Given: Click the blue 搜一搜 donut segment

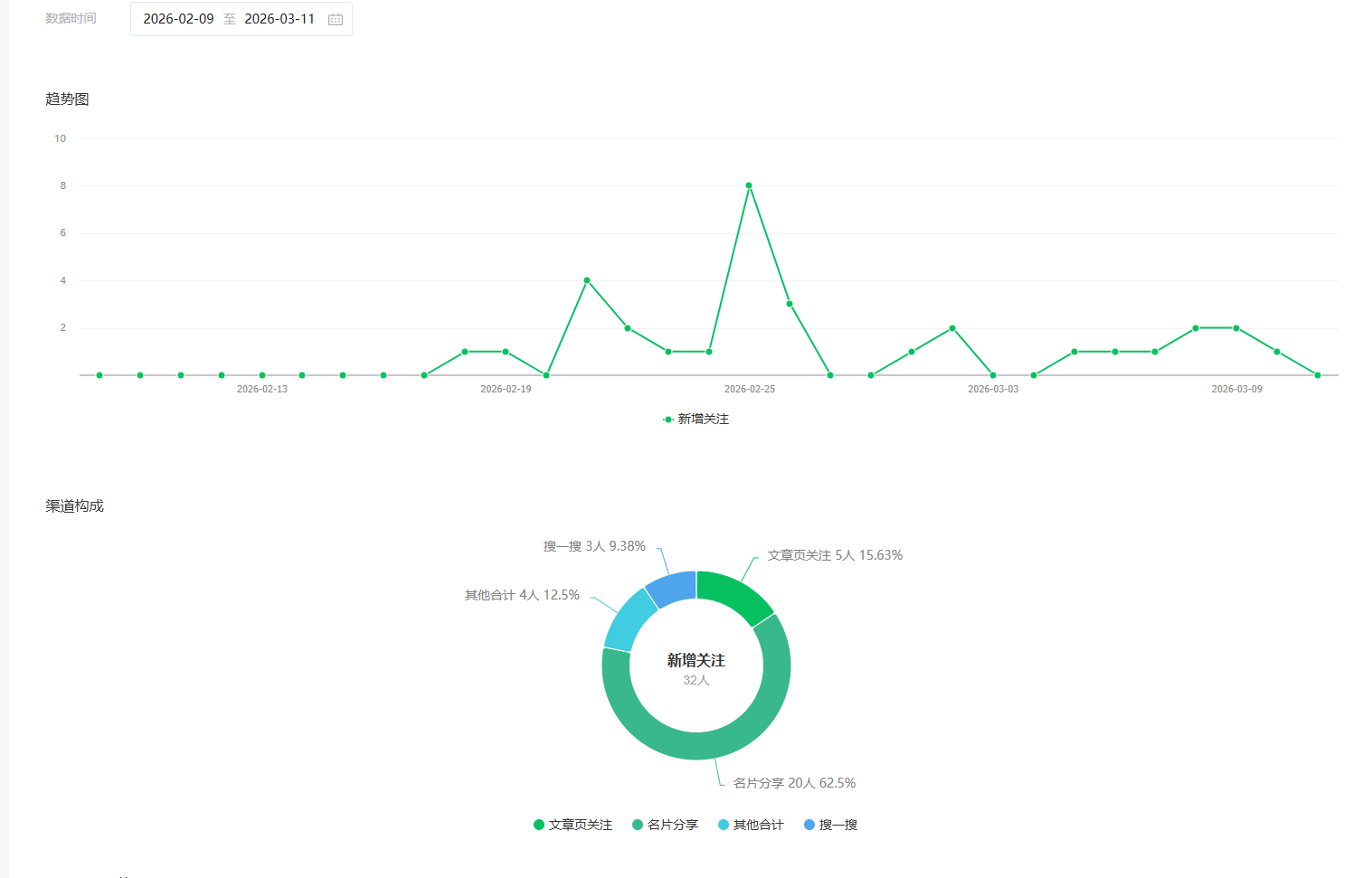Looking at the screenshot, I should (673, 588).
